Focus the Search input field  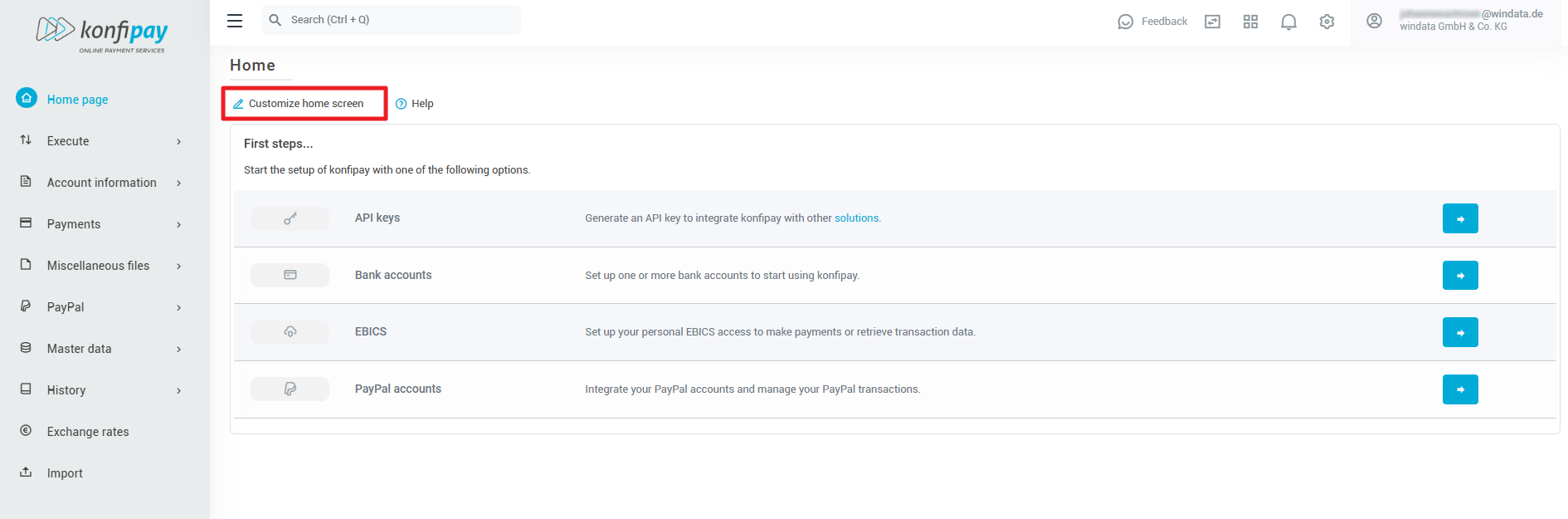398,20
